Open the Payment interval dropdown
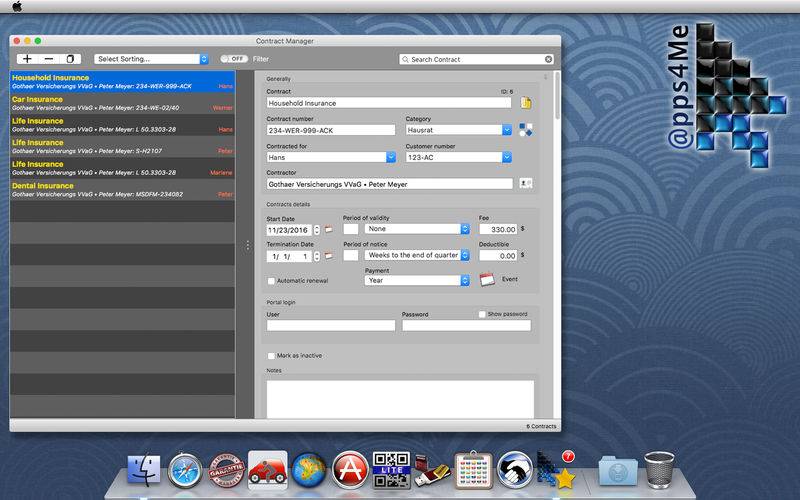 click(417, 280)
